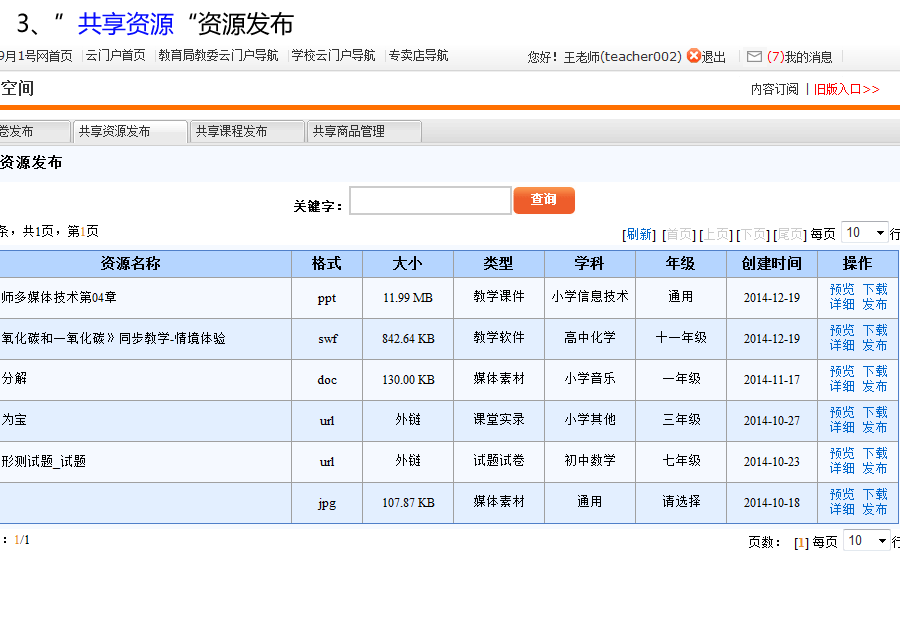Click the envelope icon for messages

point(754,57)
